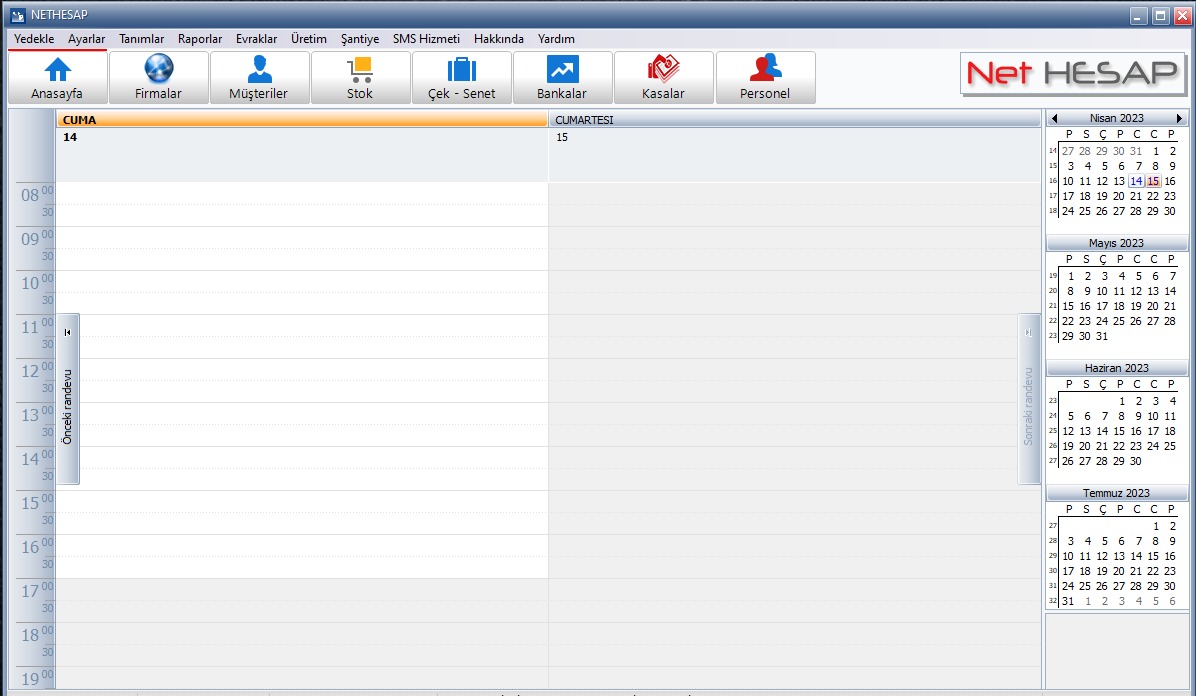
Task: Go to previous month in calendar
Action: pyautogui.click(x=1055, y=118)
